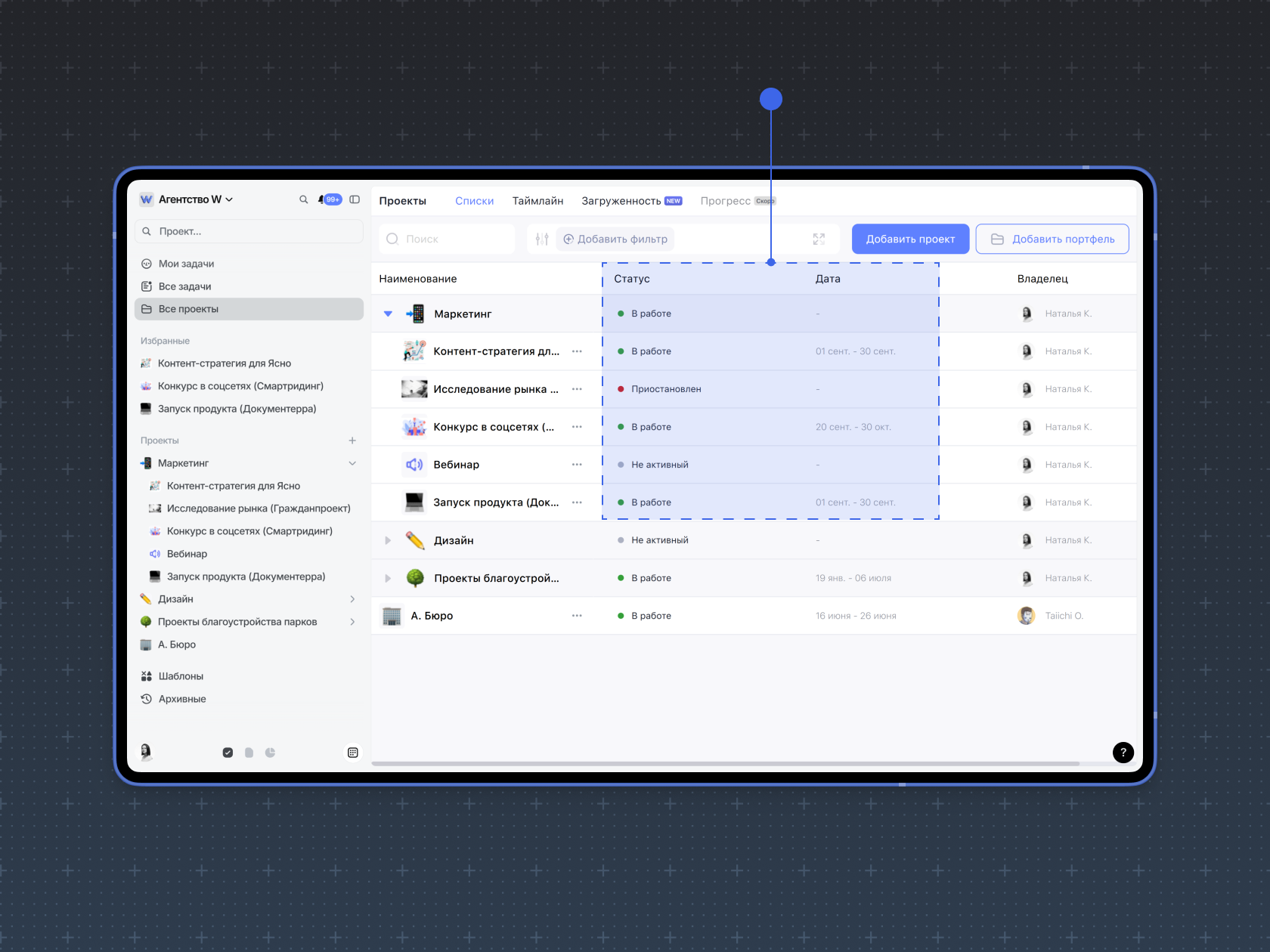Click the sidebar collapse panel icon
Viewport: 1270px width, 952px height.
pyautogui.click(x=355, y=199)
